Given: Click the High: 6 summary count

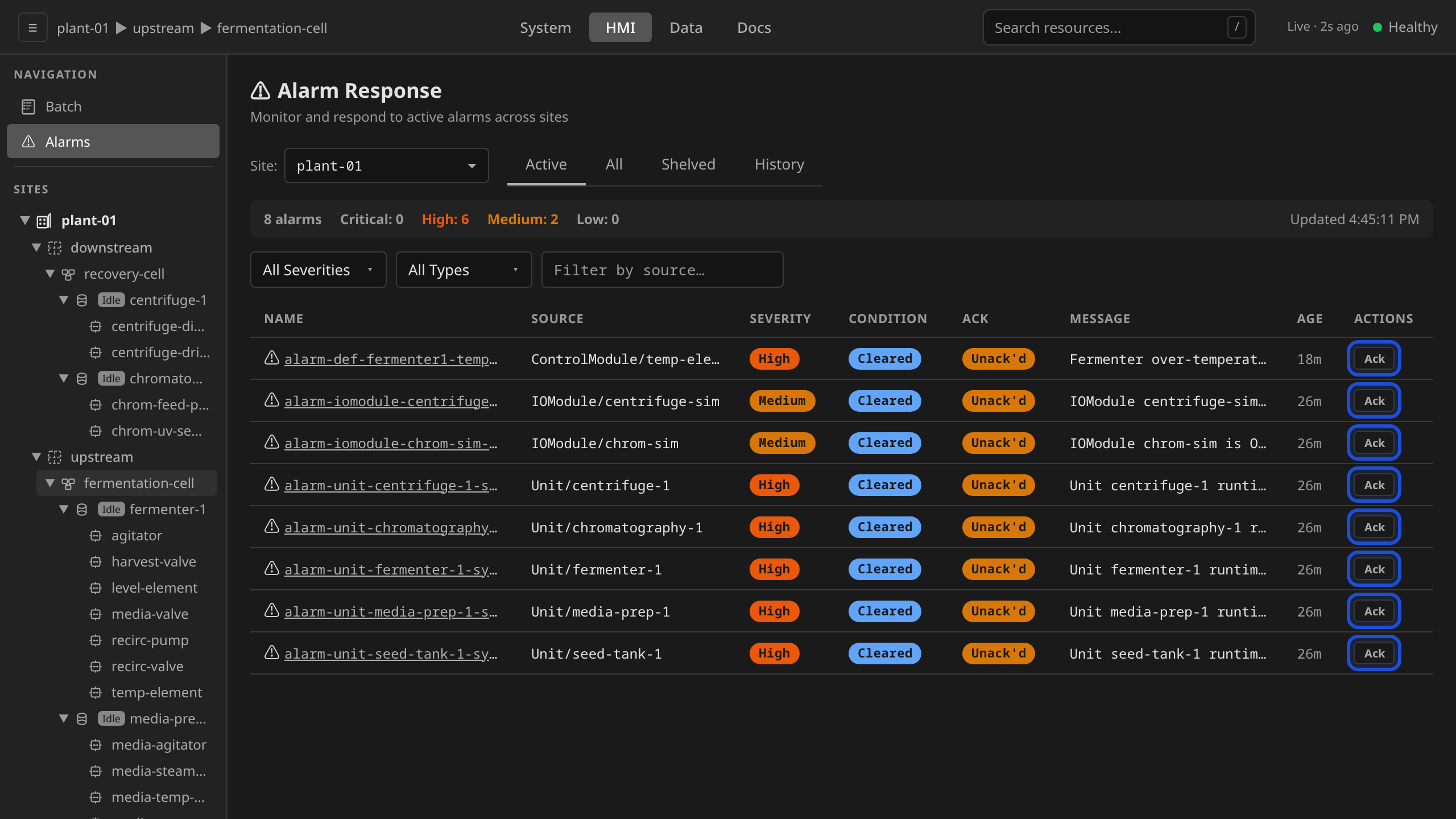Looking at the screenshot, I should click(x=445, y=219).
